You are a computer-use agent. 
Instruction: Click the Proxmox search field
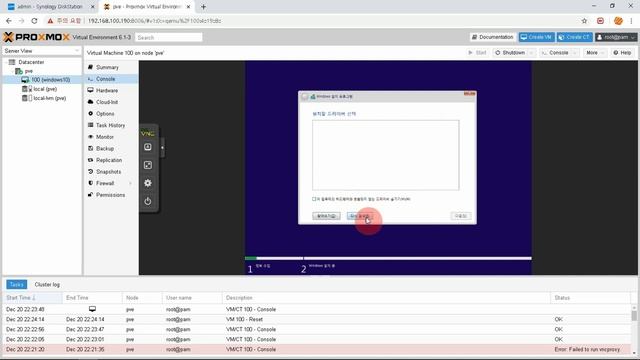(x=168, y=37)
